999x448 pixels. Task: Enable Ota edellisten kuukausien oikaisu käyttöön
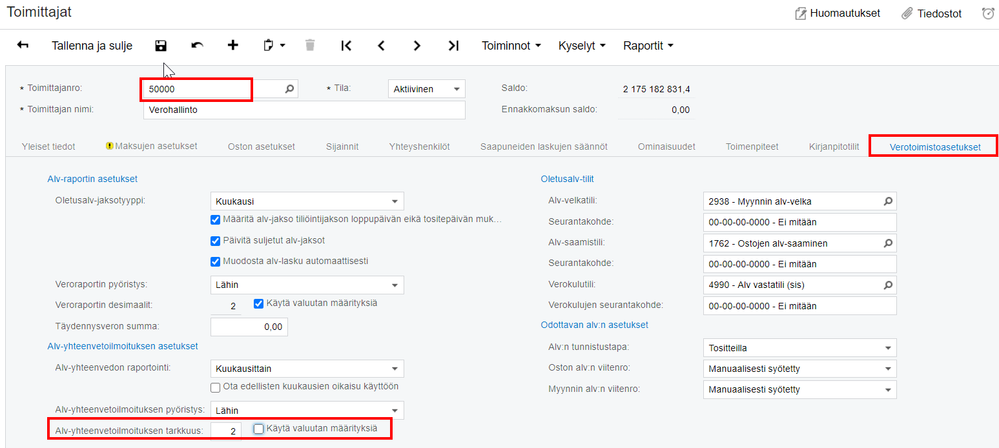[215, 387]
